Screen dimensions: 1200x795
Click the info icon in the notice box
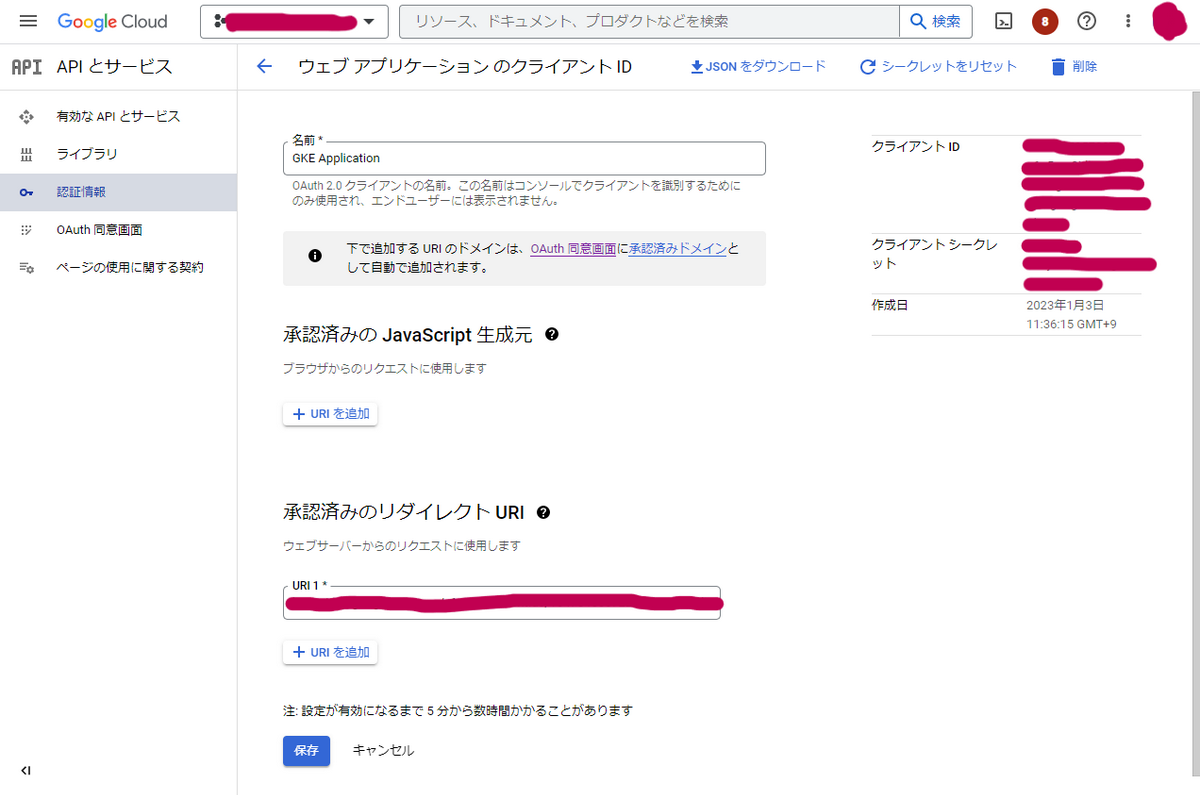(315, 256)
